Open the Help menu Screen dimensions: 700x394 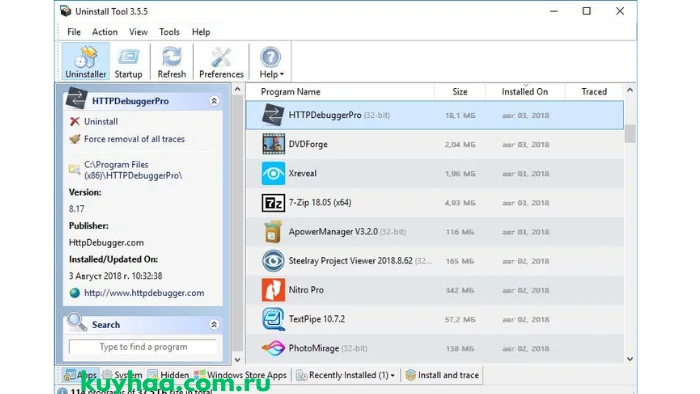[201, 32]
